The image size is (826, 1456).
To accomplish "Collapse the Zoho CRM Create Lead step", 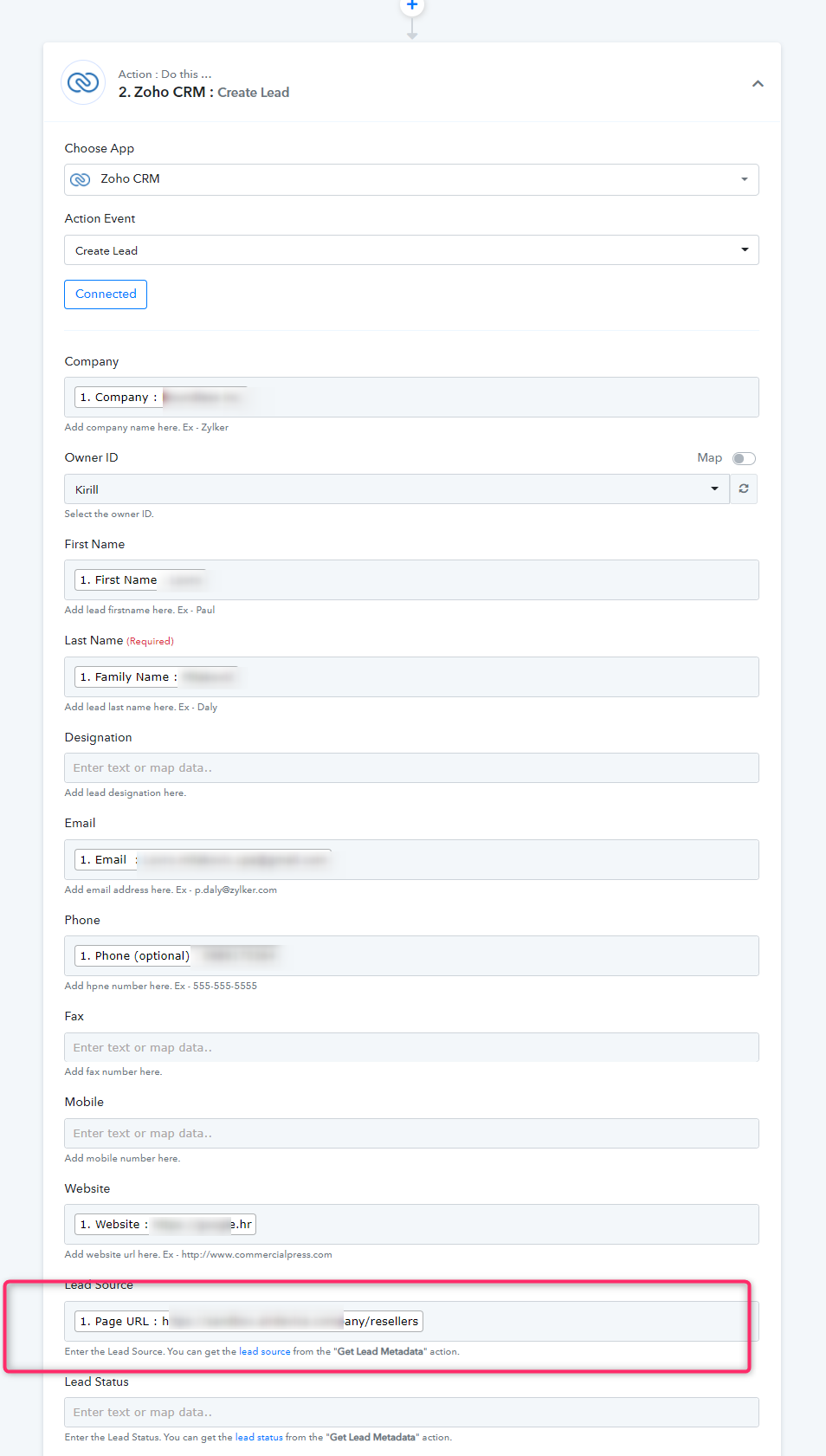I will coord(758,84).
